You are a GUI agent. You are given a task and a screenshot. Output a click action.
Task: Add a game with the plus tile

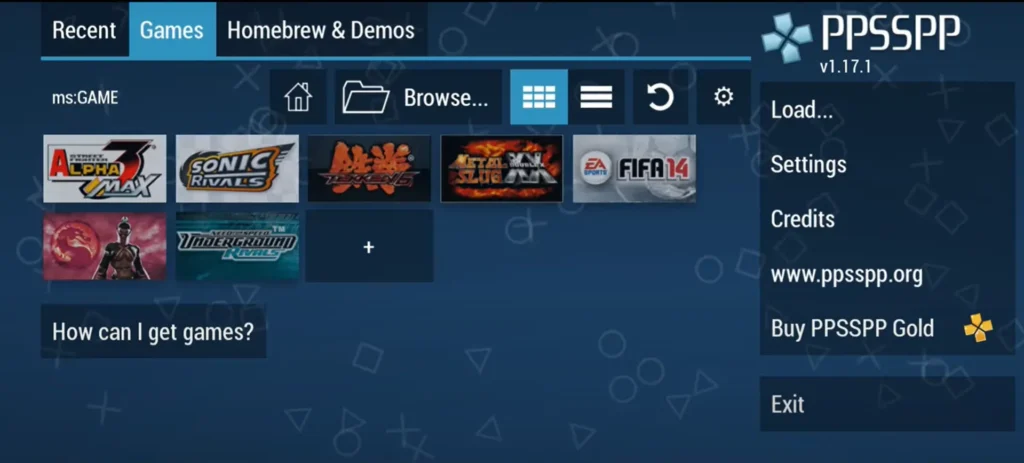coord(369,246)
